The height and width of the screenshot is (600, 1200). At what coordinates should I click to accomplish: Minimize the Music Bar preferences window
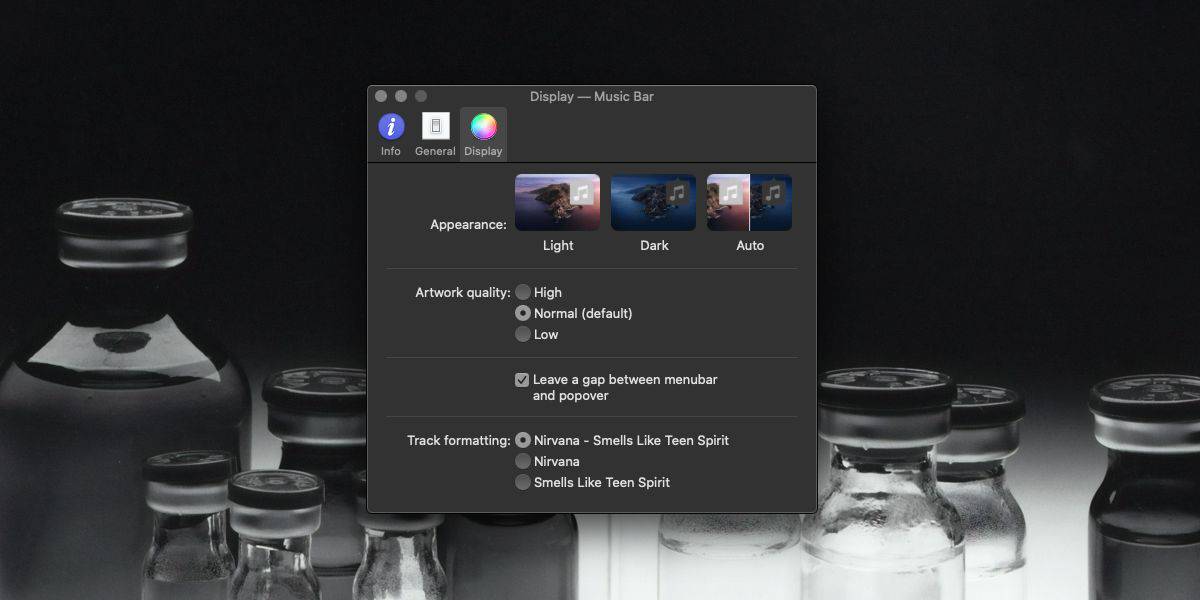point(401,96)
